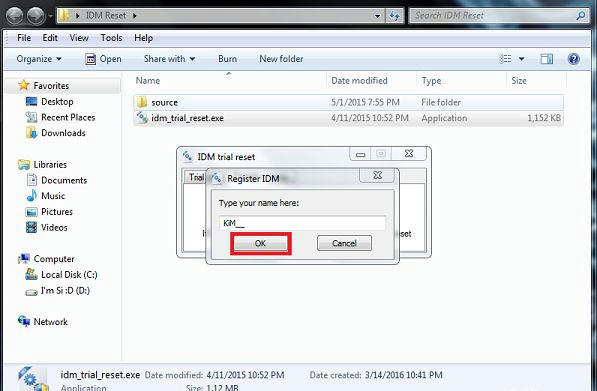Click the Open toolbar button
This screenshot has height=391, width=597.
pyautogui.click(x=103, y=59)
